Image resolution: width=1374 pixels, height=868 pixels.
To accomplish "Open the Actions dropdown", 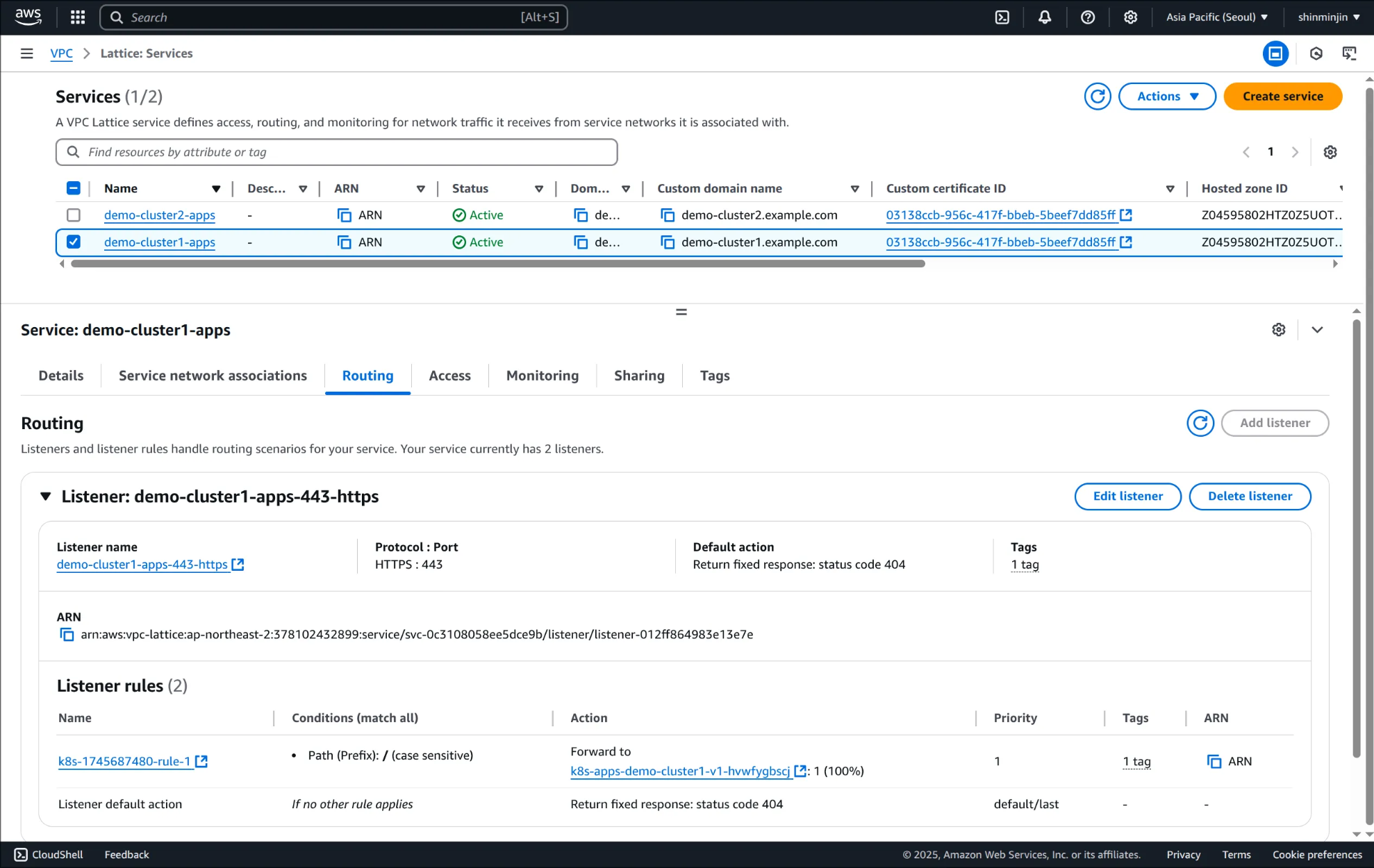I will click(x=1167, y=97).
